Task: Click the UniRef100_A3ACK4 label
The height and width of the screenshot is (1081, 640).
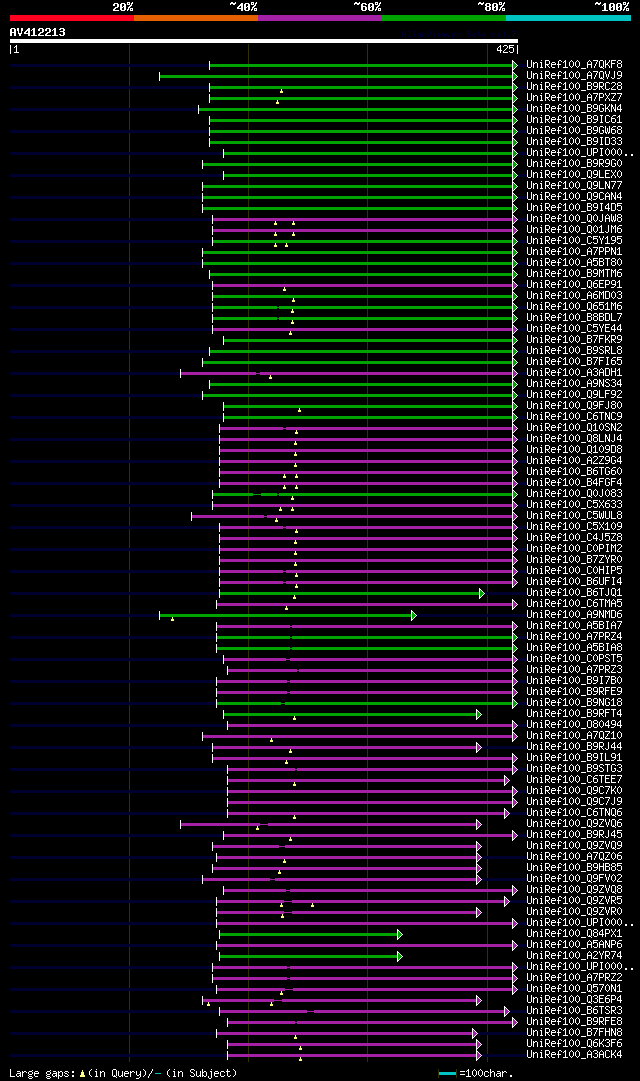Action: pyautogui.click(x=574, y=1055)
